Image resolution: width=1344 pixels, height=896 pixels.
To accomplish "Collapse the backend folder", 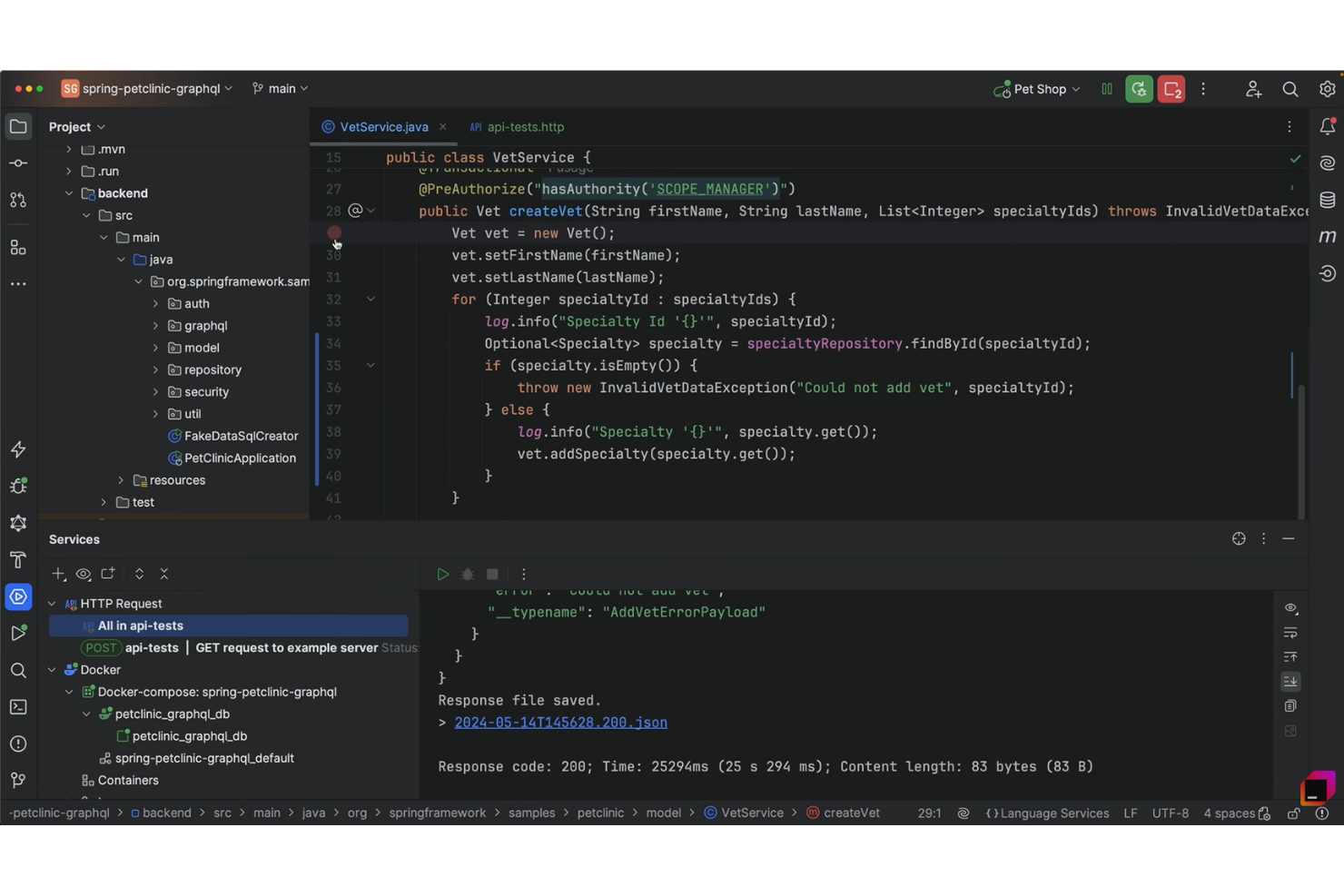I will pyautogui.click(x=69, y=193).
